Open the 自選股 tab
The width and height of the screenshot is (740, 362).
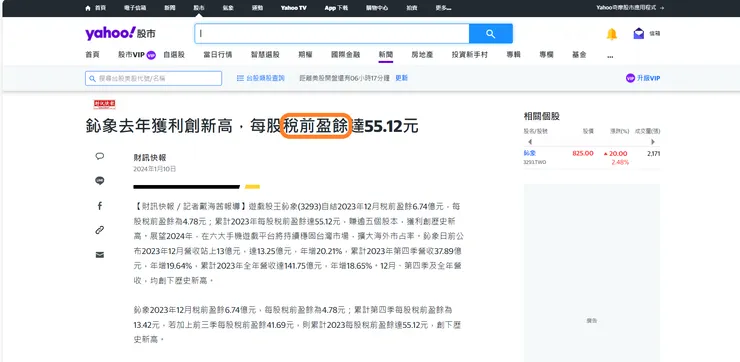[x=174, y=55]
